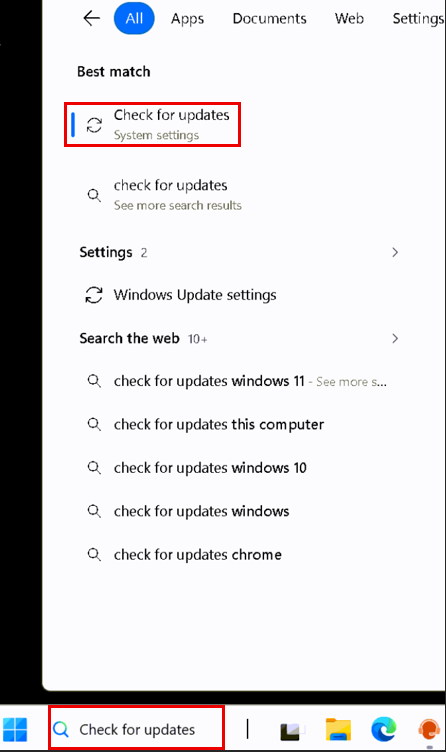Click the sync icon beside Windows Update settings
Screen dimensions: 446x752
click(94, 295)
